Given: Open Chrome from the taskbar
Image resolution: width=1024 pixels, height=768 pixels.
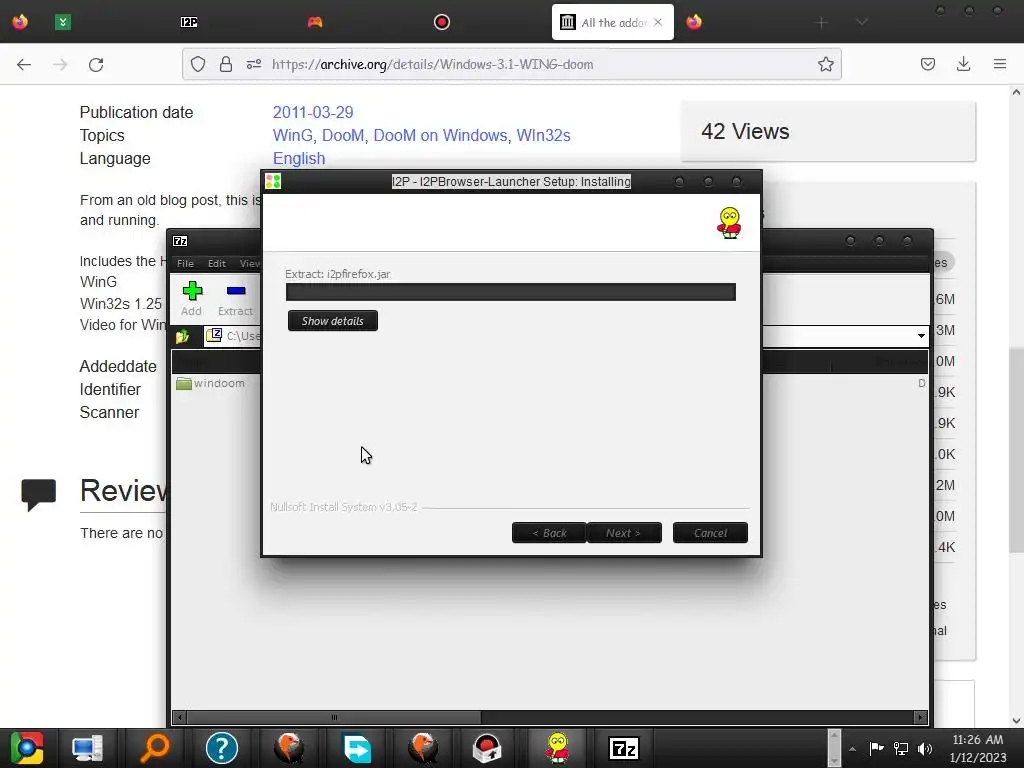Looking at the screenshot, I should [26, 748].
